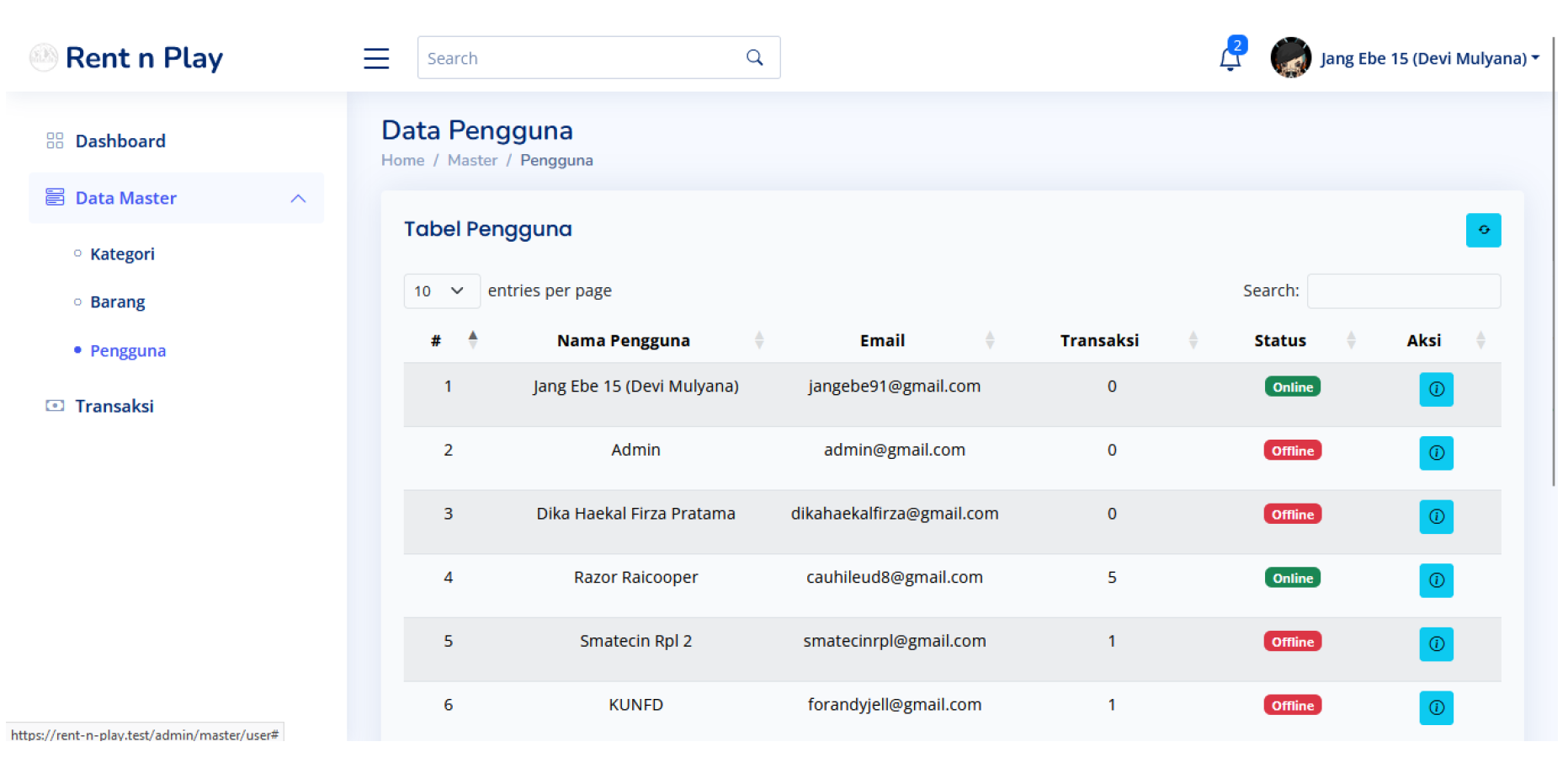This screenshot has width=1568, height=763.
Task: Sort the table by Email column
Action: point(882,340)
